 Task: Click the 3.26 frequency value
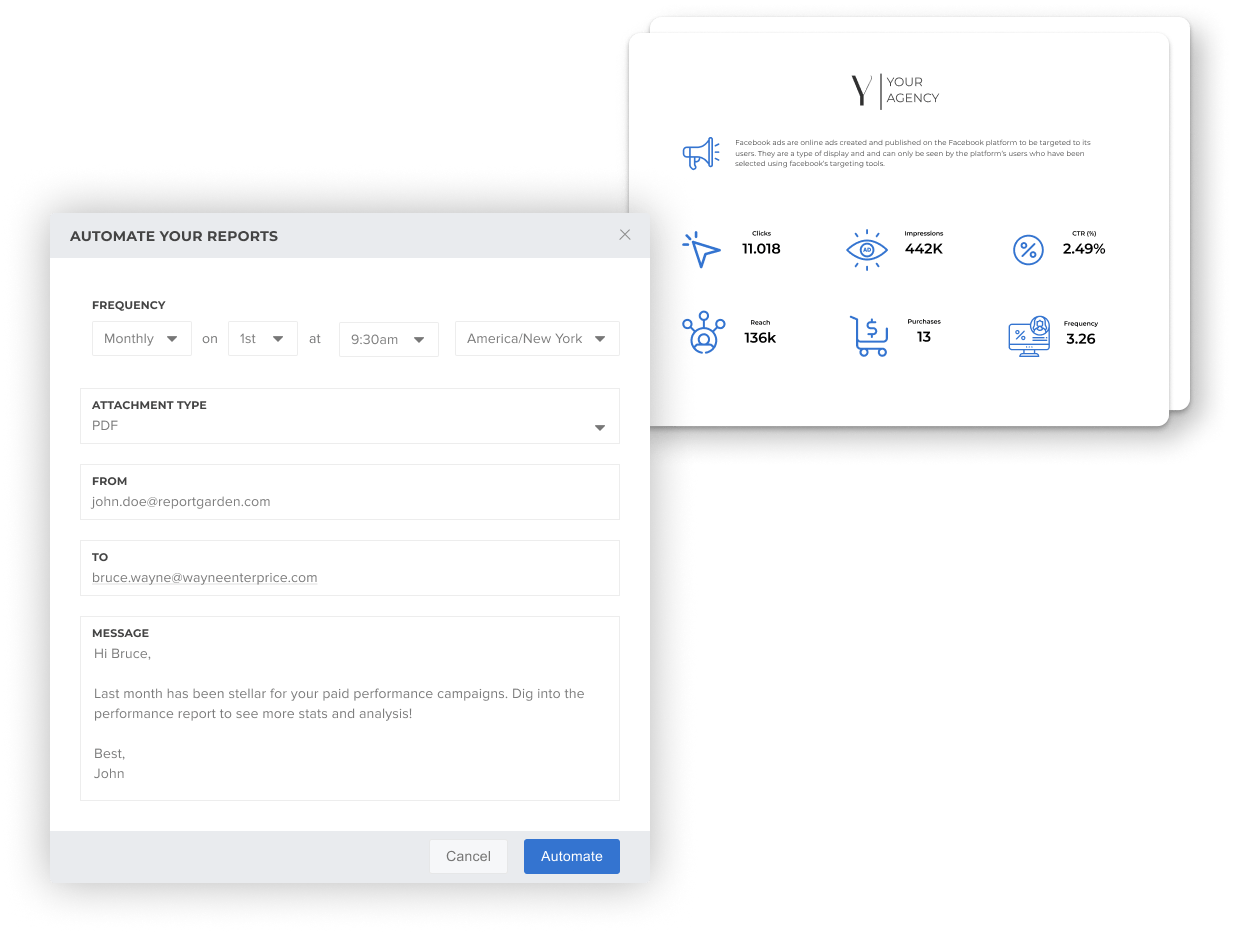(1081, 339)
